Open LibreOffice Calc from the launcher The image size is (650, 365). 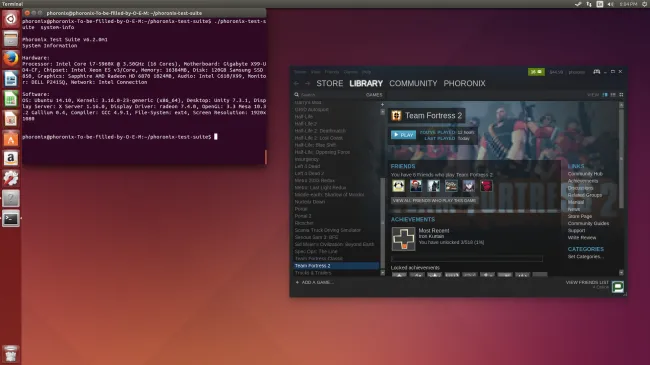tap(11, 99)
